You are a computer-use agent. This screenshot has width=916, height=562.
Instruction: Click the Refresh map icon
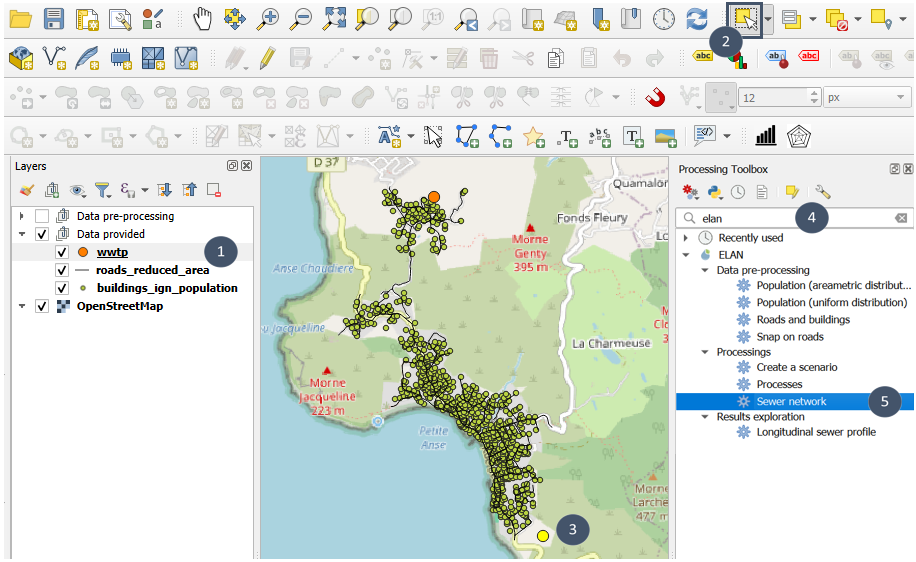[x=697, y=18]
